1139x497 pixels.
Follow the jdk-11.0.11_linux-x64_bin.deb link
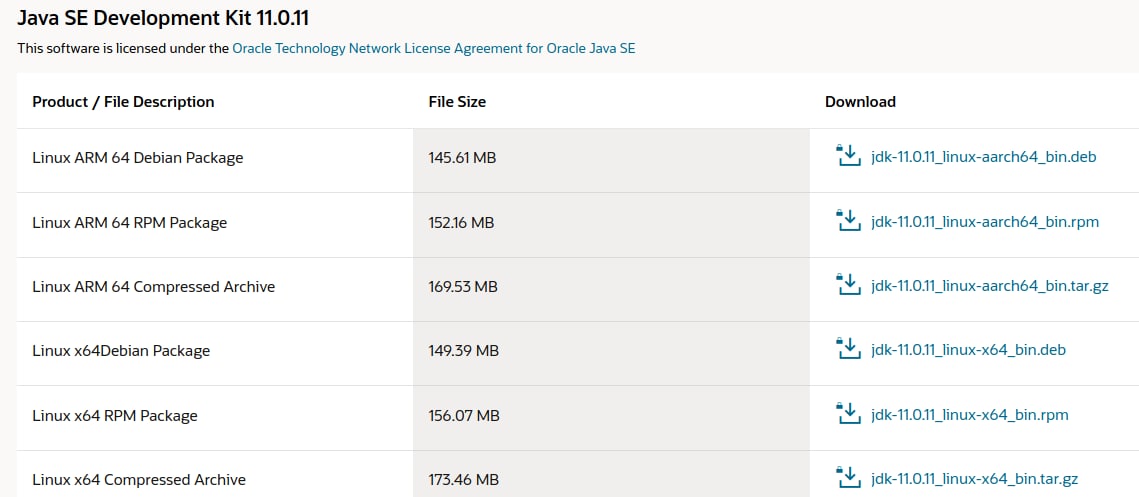(968, 350)
